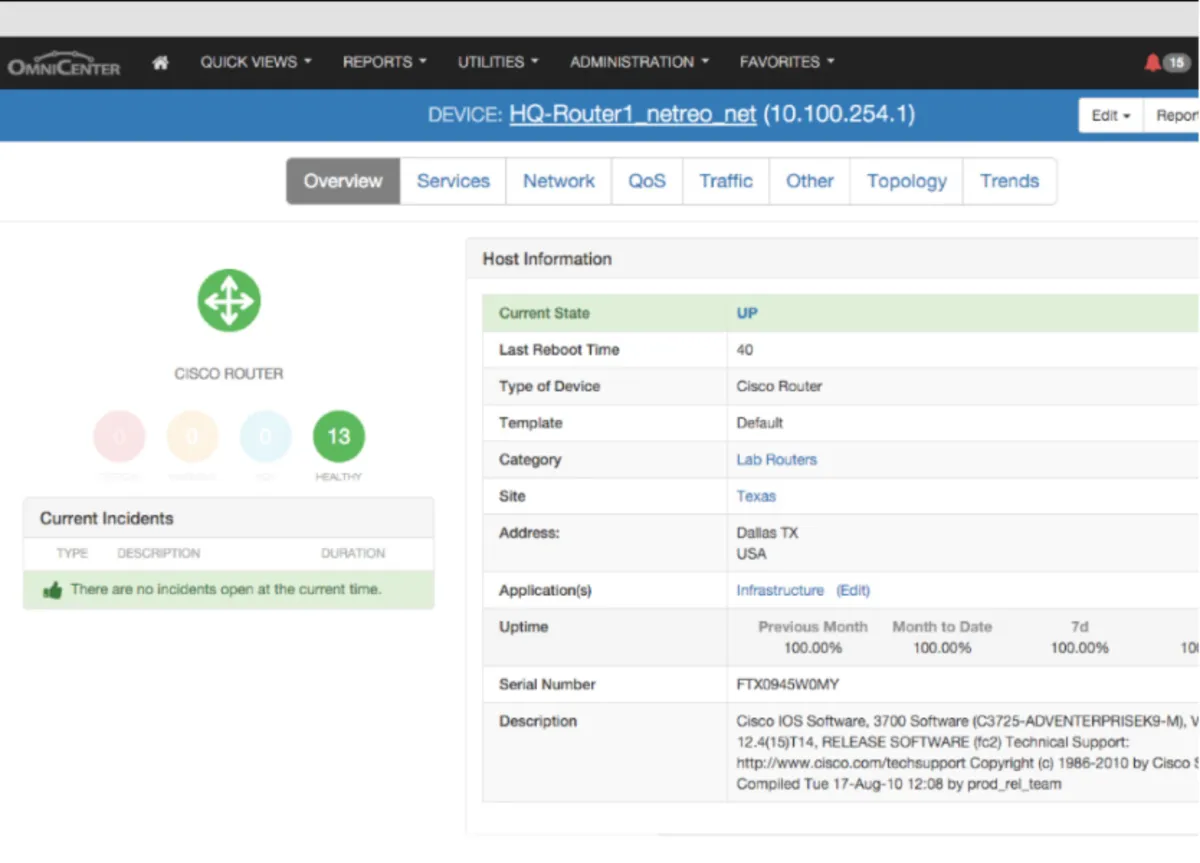1200x863 pixels.
Task: Expand the Reports menu
Action: 384,62
